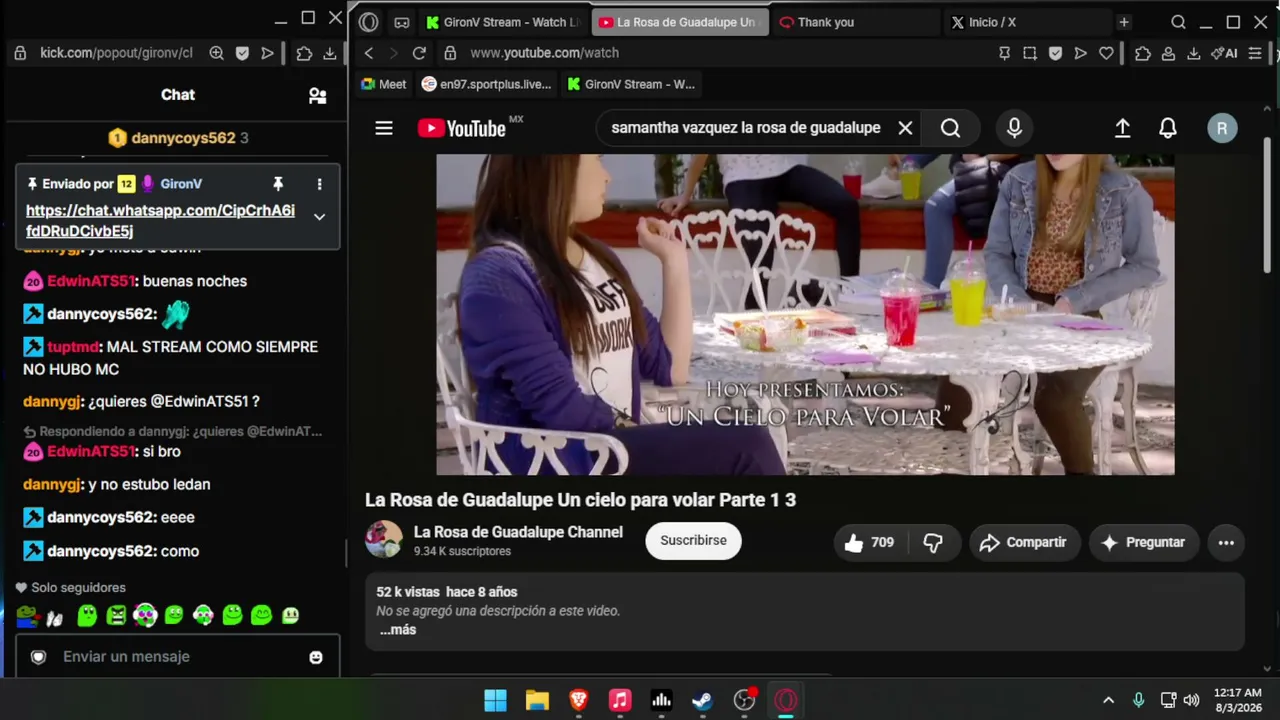Open more video actions three-dot menu

click(x=1226, y=542)
